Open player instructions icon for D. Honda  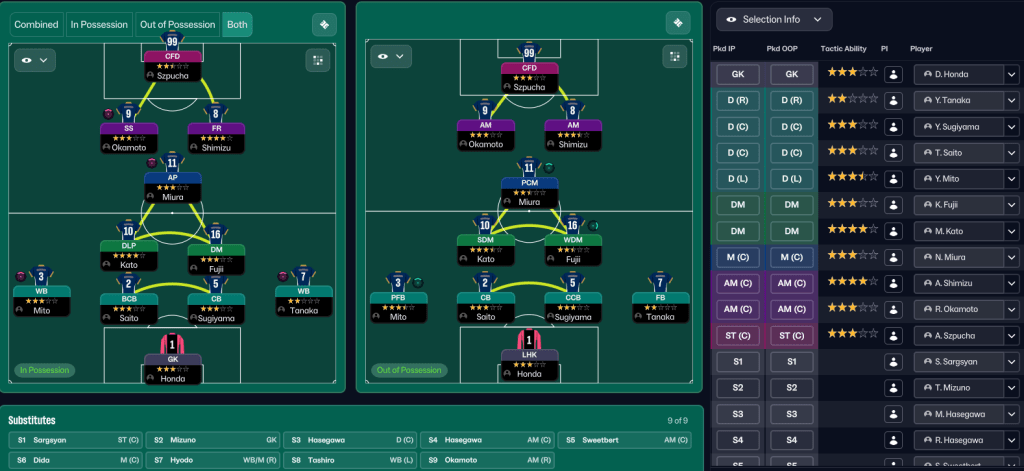point(893,74)
